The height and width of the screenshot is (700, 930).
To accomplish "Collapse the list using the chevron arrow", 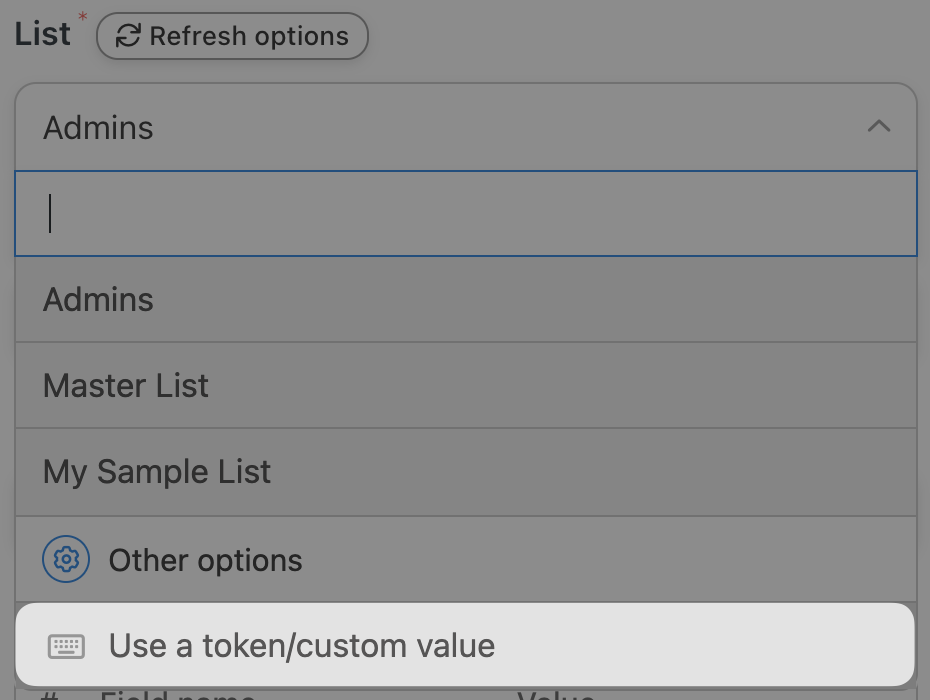I will [878, 127].
